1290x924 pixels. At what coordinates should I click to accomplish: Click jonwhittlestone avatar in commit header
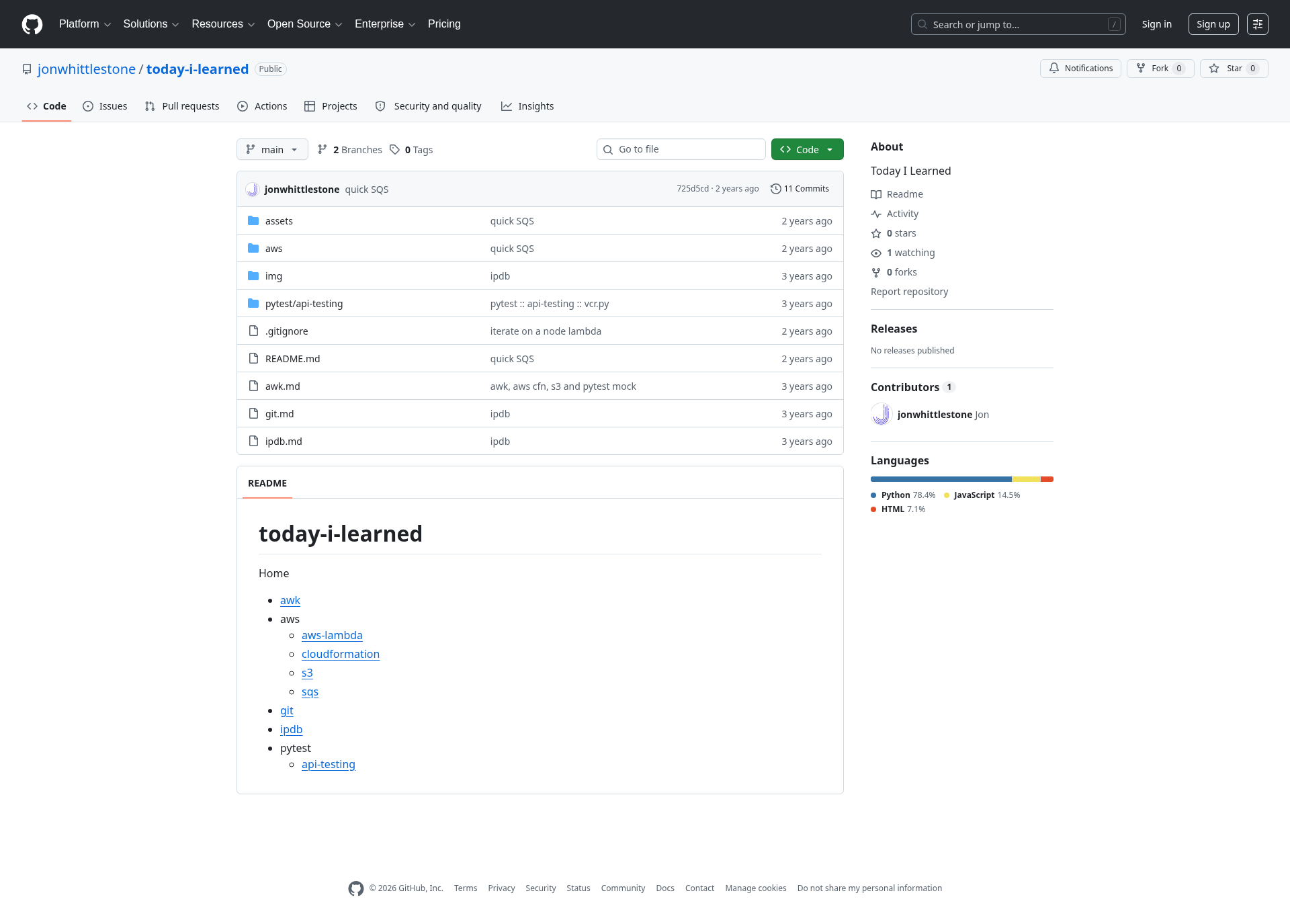coord(252,190)
